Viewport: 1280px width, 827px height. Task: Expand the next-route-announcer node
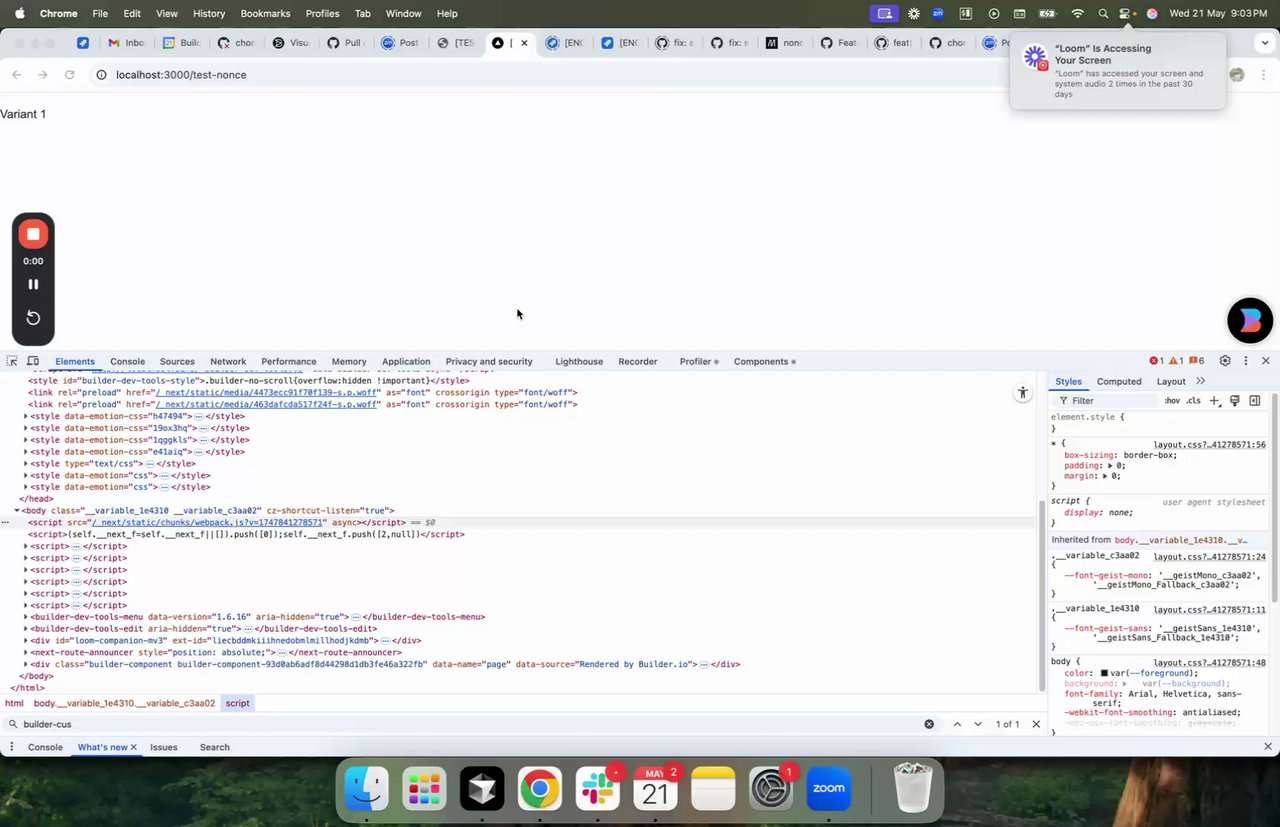(25, 653)
